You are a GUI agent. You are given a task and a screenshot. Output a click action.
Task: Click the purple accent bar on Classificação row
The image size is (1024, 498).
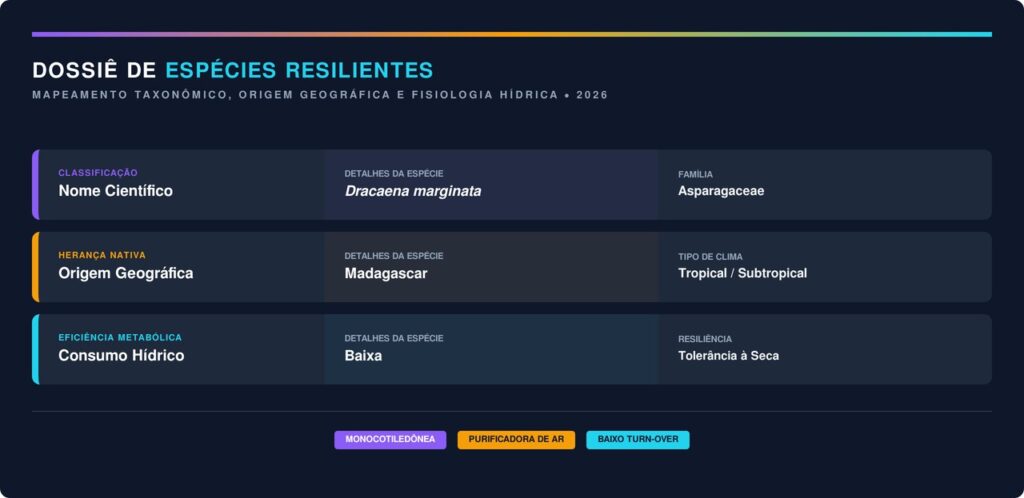[35, 185]
